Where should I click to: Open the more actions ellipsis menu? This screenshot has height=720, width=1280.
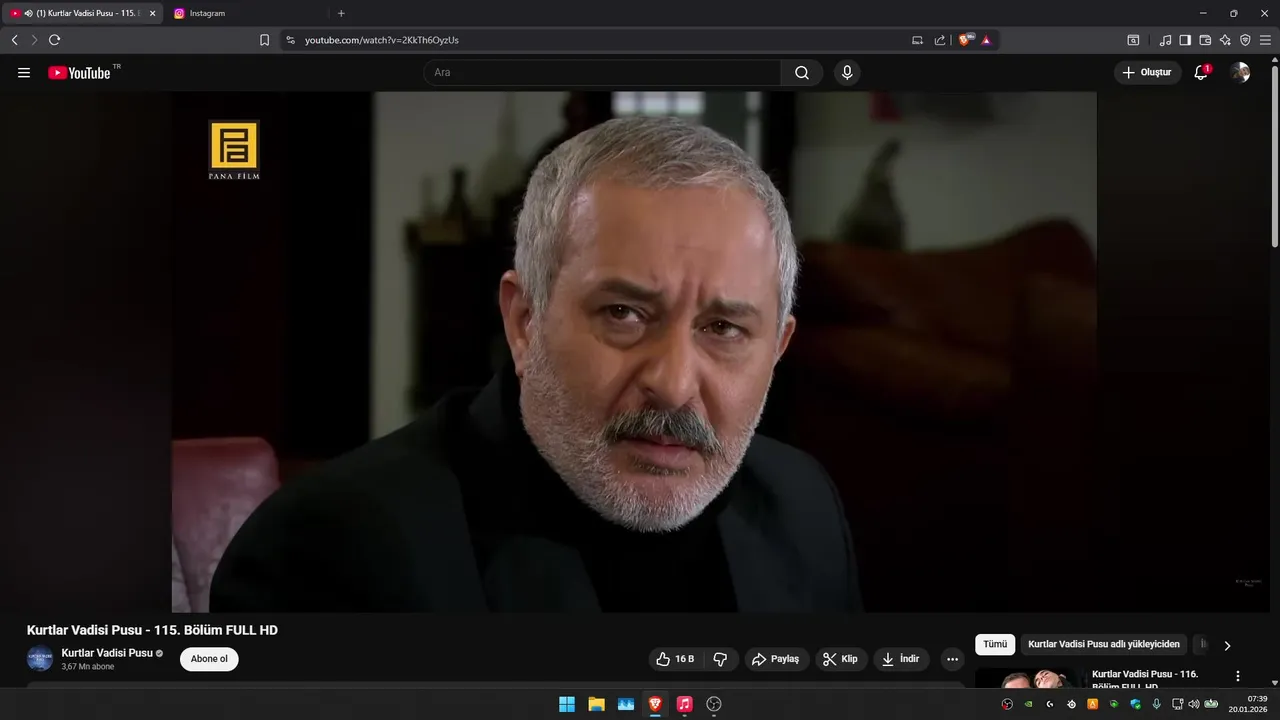(x=952, y=659)
